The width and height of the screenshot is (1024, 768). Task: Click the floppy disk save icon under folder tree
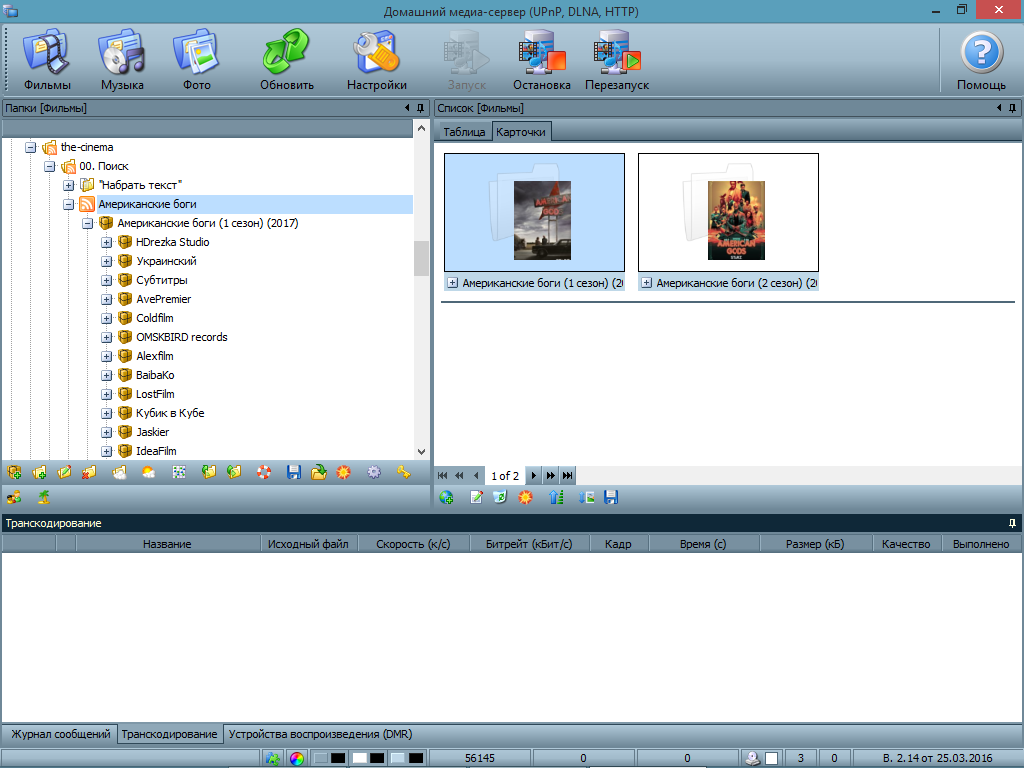pyautogui.click(x=294, y=472)
